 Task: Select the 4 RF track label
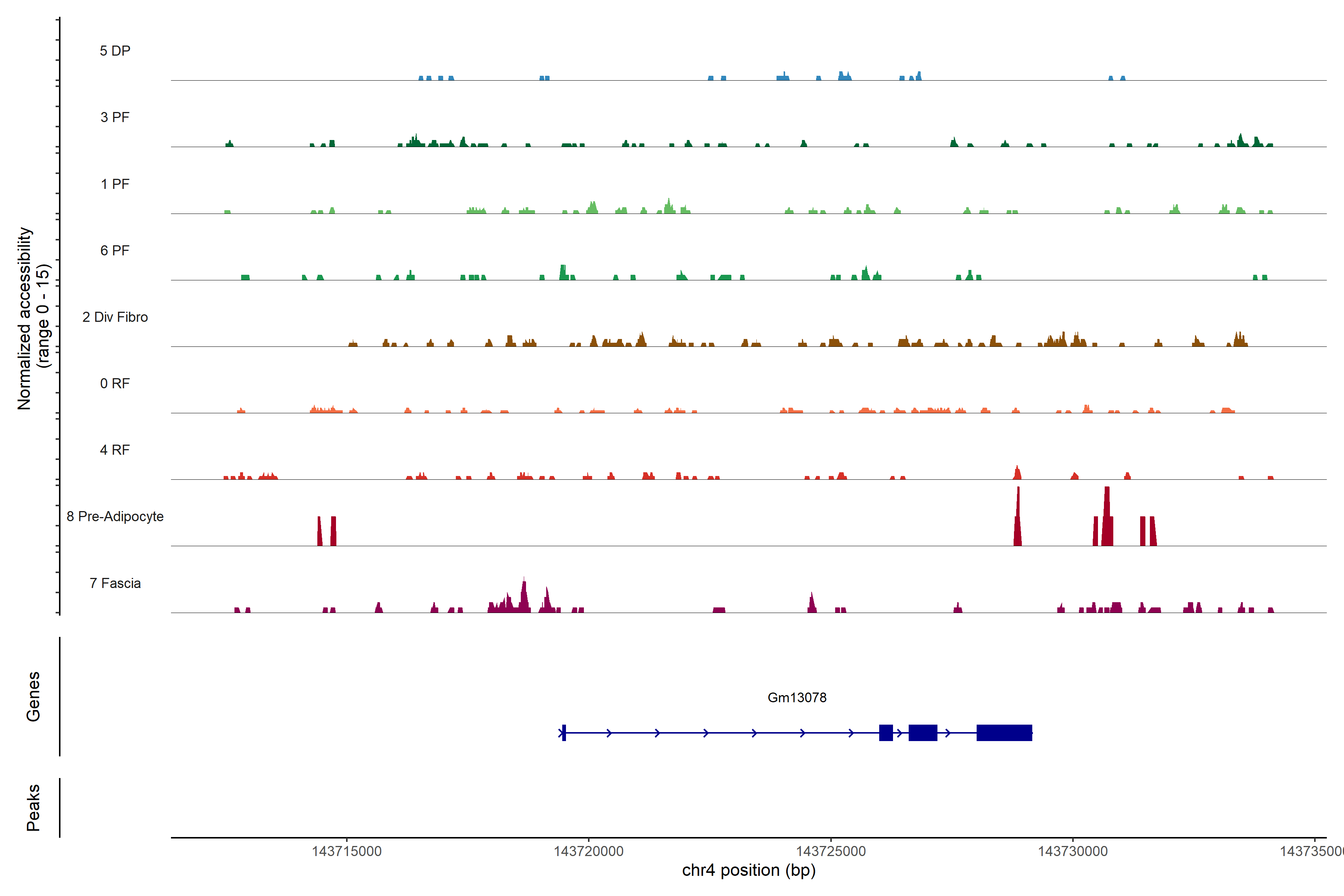point(115,450)
